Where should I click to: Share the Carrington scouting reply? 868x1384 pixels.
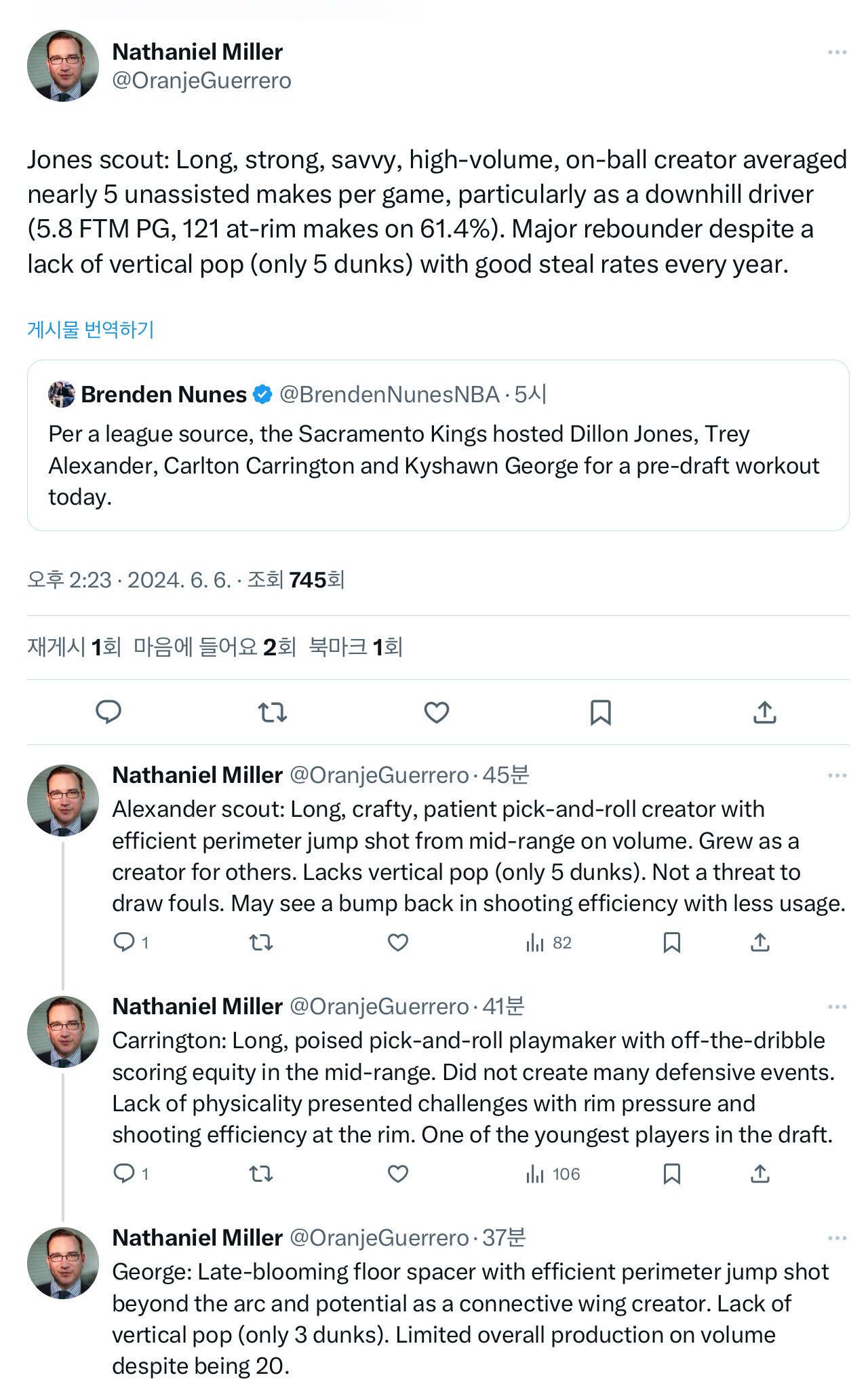760,1174
